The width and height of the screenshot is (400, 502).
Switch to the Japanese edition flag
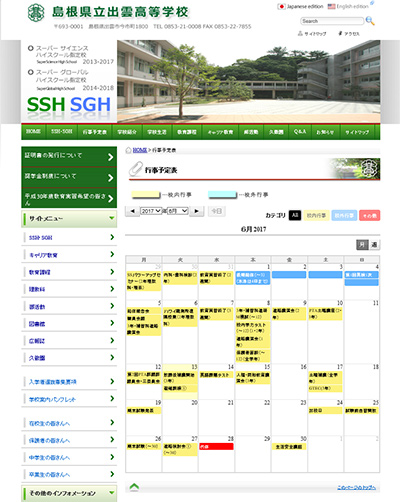click(281, 6)
